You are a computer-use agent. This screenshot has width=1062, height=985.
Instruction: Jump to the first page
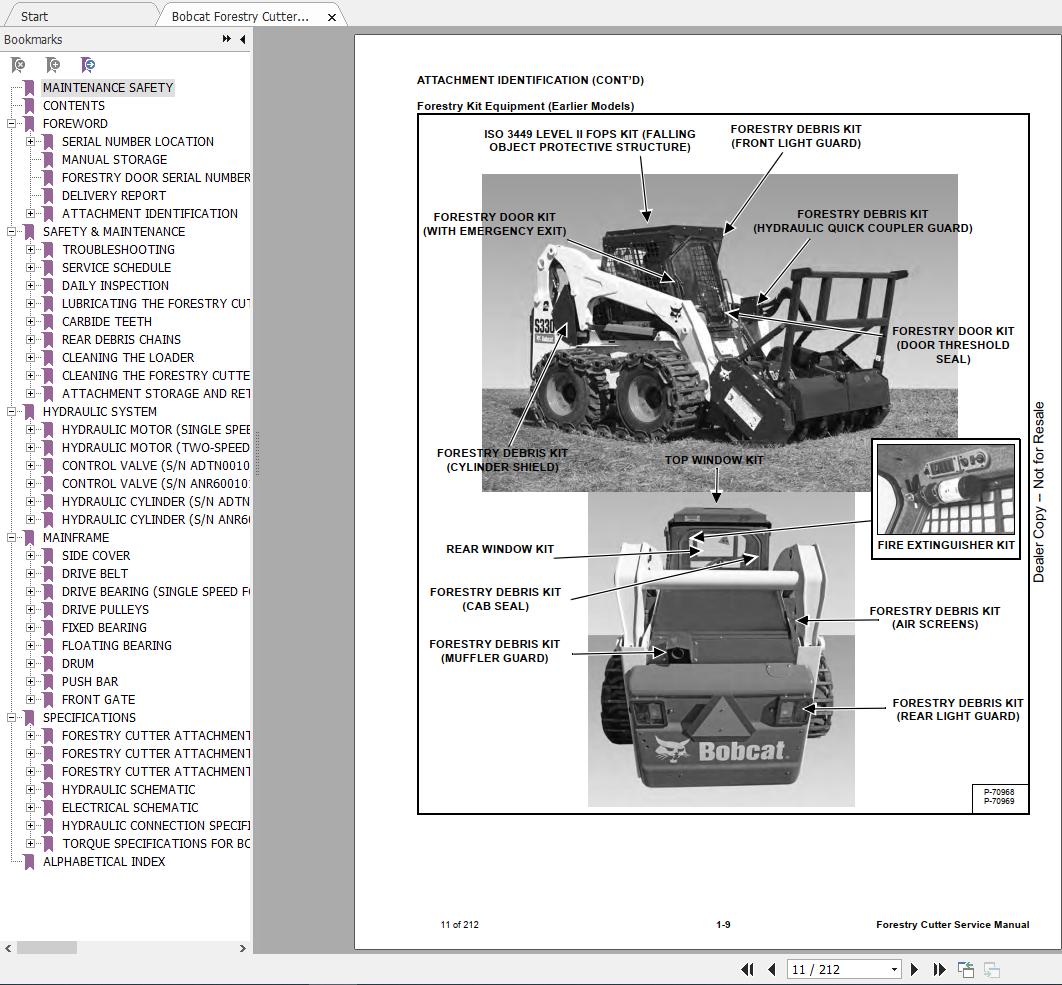(x=746, y=969)
